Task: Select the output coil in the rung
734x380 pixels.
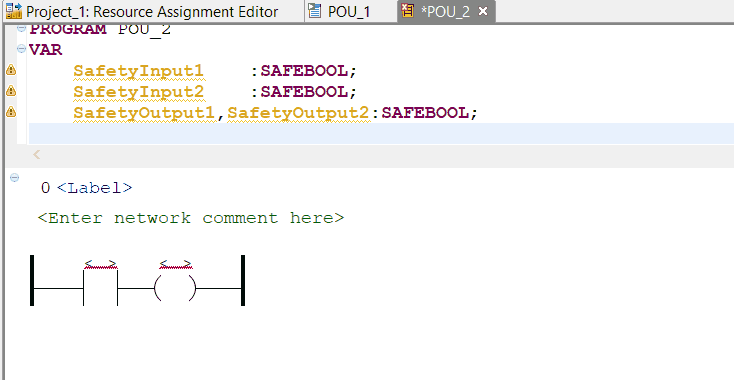Action: (175, 289)
